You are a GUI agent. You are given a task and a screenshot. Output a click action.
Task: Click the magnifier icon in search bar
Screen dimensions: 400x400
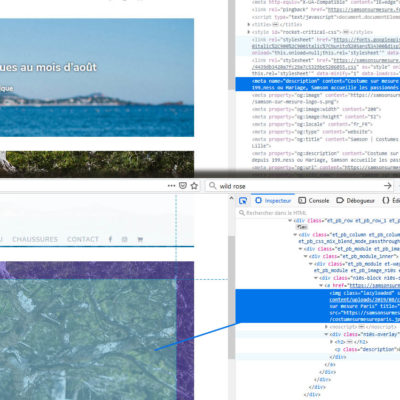(x=212, y=186)
